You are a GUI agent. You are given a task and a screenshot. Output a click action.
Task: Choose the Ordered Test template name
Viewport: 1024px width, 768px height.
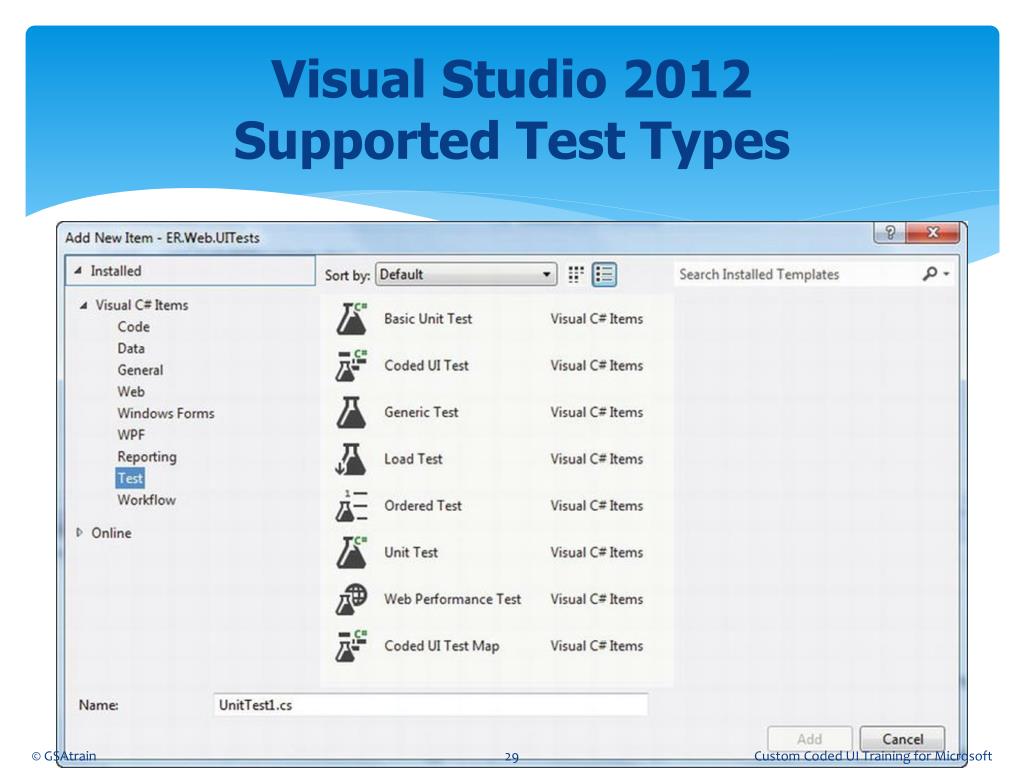pos(423,505)
